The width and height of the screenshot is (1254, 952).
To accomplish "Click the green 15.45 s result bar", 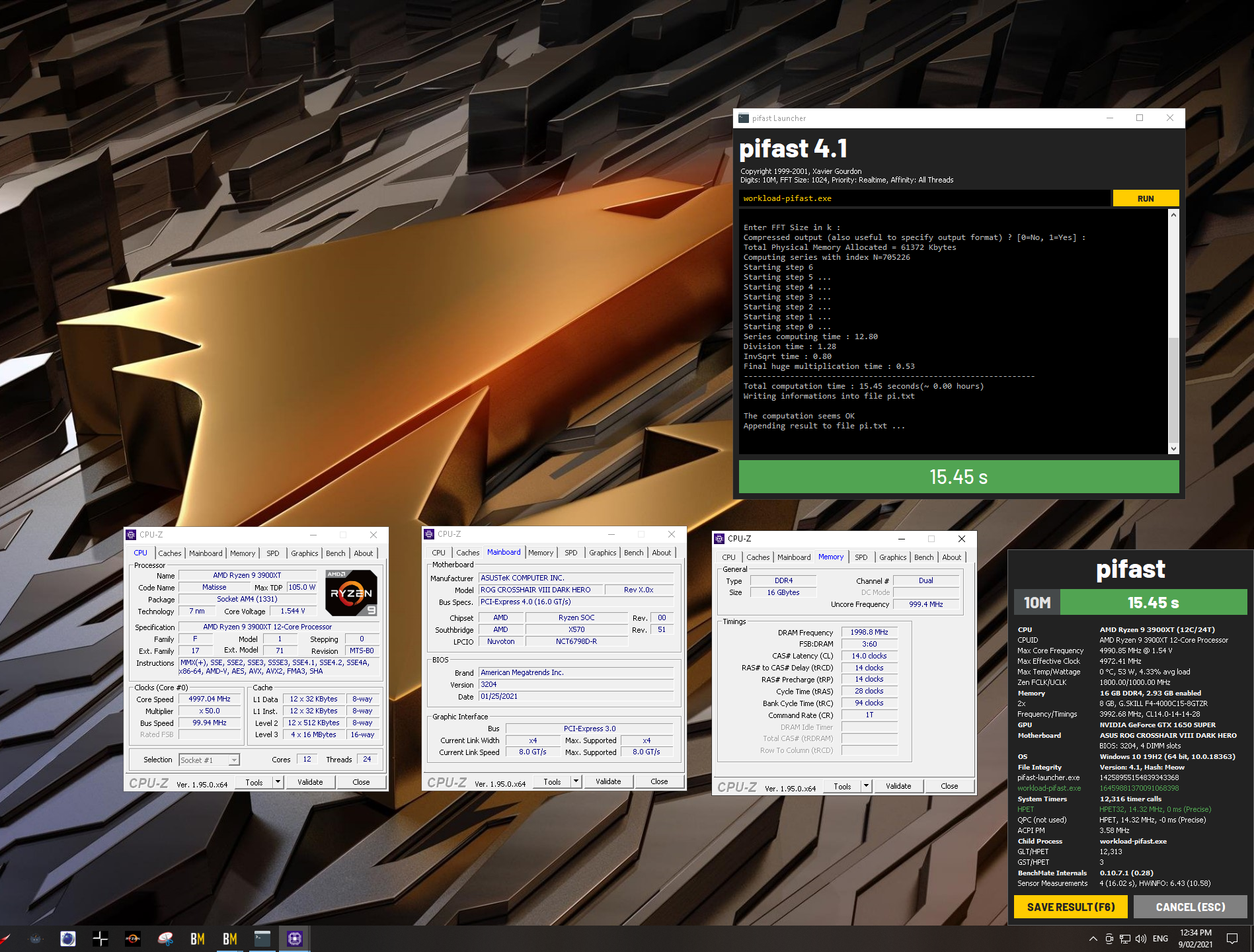I will point(959,477).
